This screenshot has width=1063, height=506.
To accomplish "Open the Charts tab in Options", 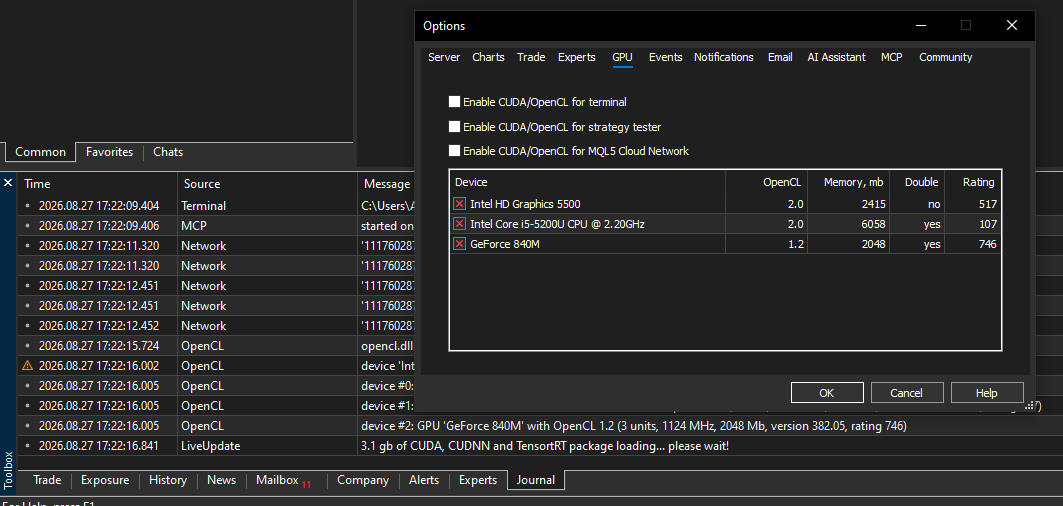I will pos(488,57).
